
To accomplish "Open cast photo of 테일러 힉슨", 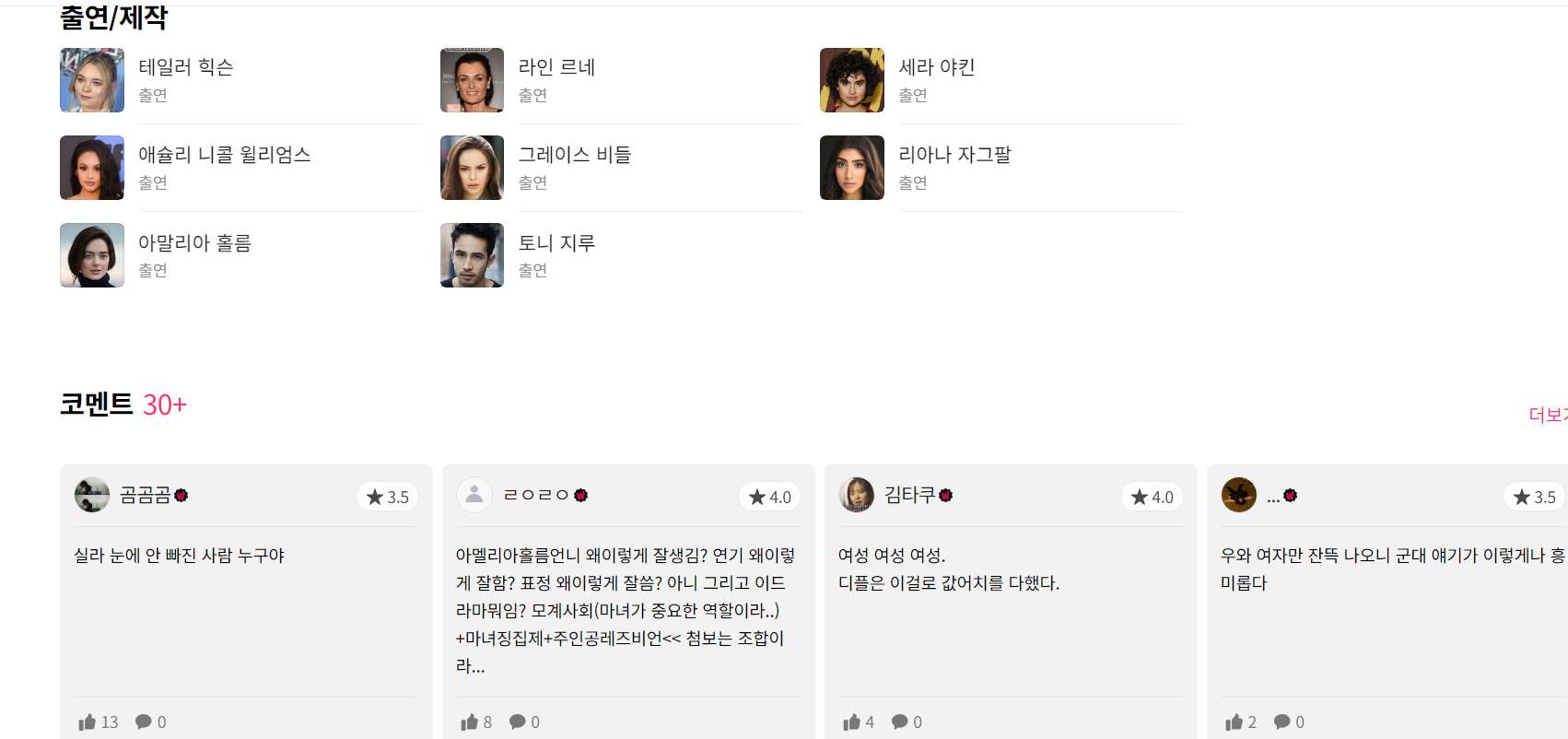I will pyautogui.click(x=92, y=80).
